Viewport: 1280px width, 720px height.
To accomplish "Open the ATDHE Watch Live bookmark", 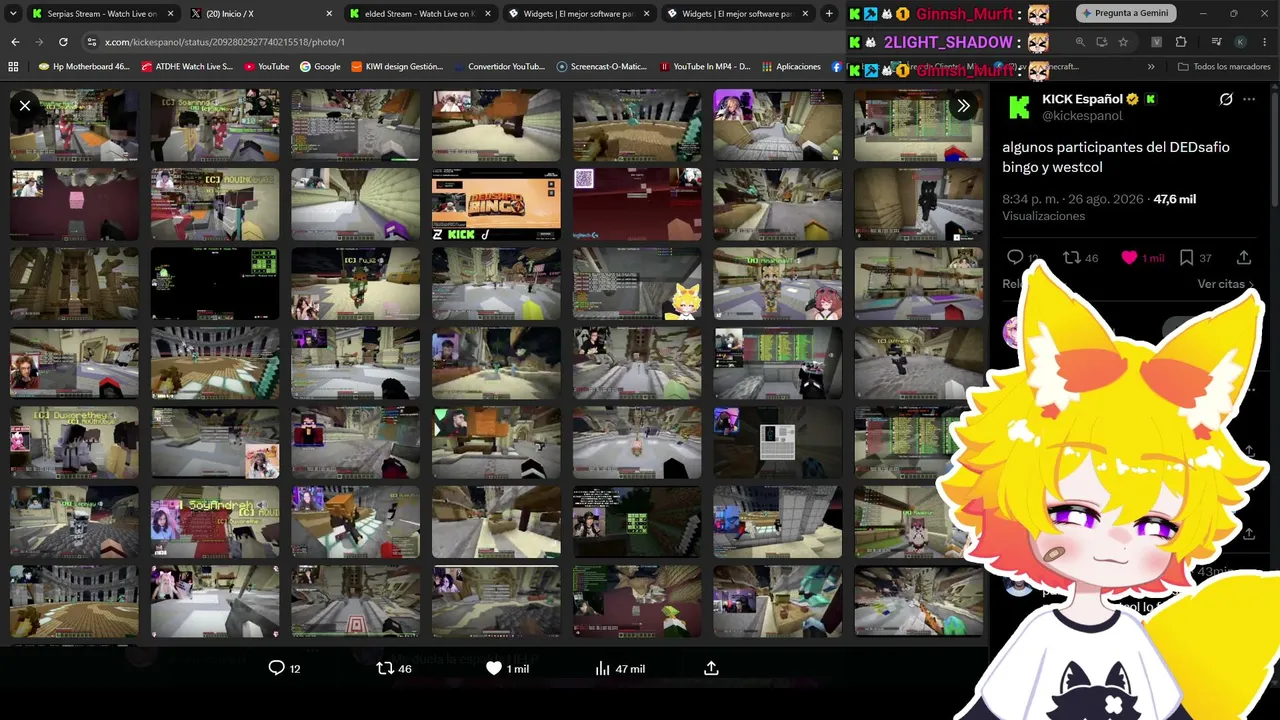I will click(187, 67).
